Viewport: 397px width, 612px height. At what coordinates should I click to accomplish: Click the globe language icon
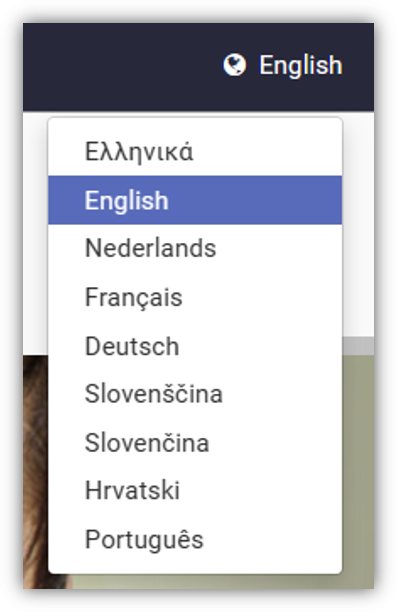pyautogui.click(x=234, y=65)
